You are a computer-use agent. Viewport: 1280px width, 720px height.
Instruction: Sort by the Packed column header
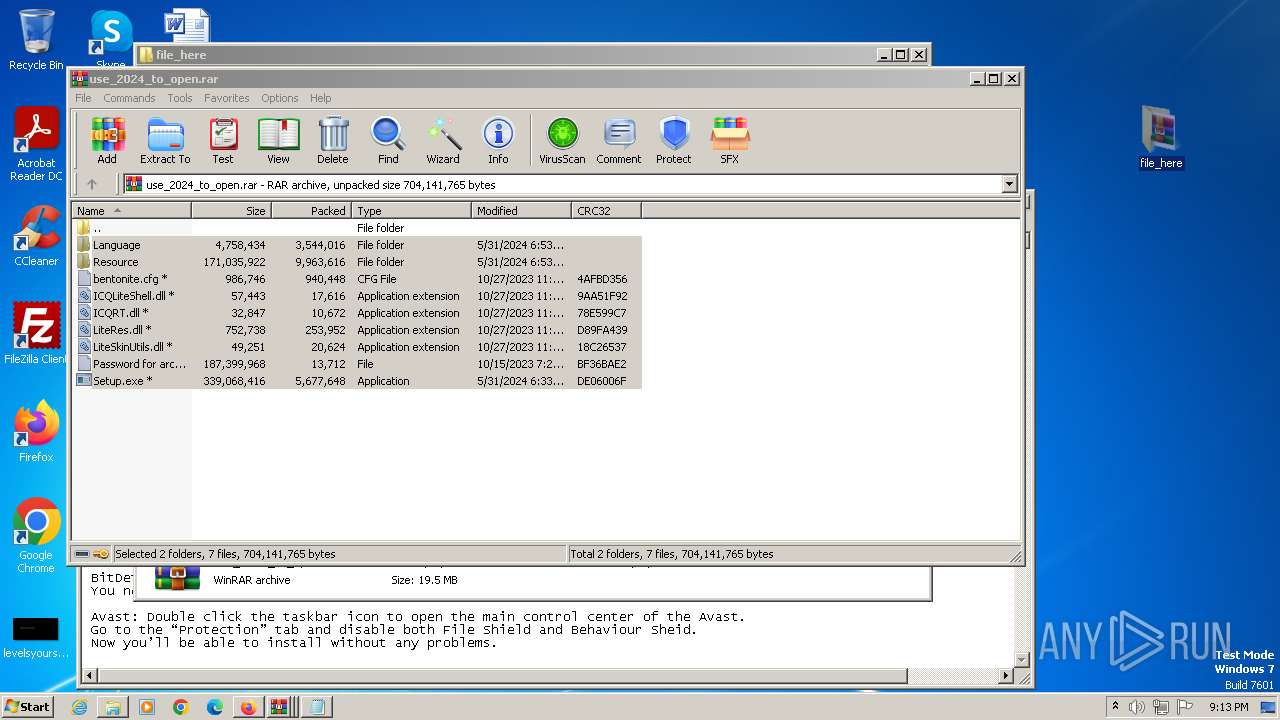[x=312, y=211]
